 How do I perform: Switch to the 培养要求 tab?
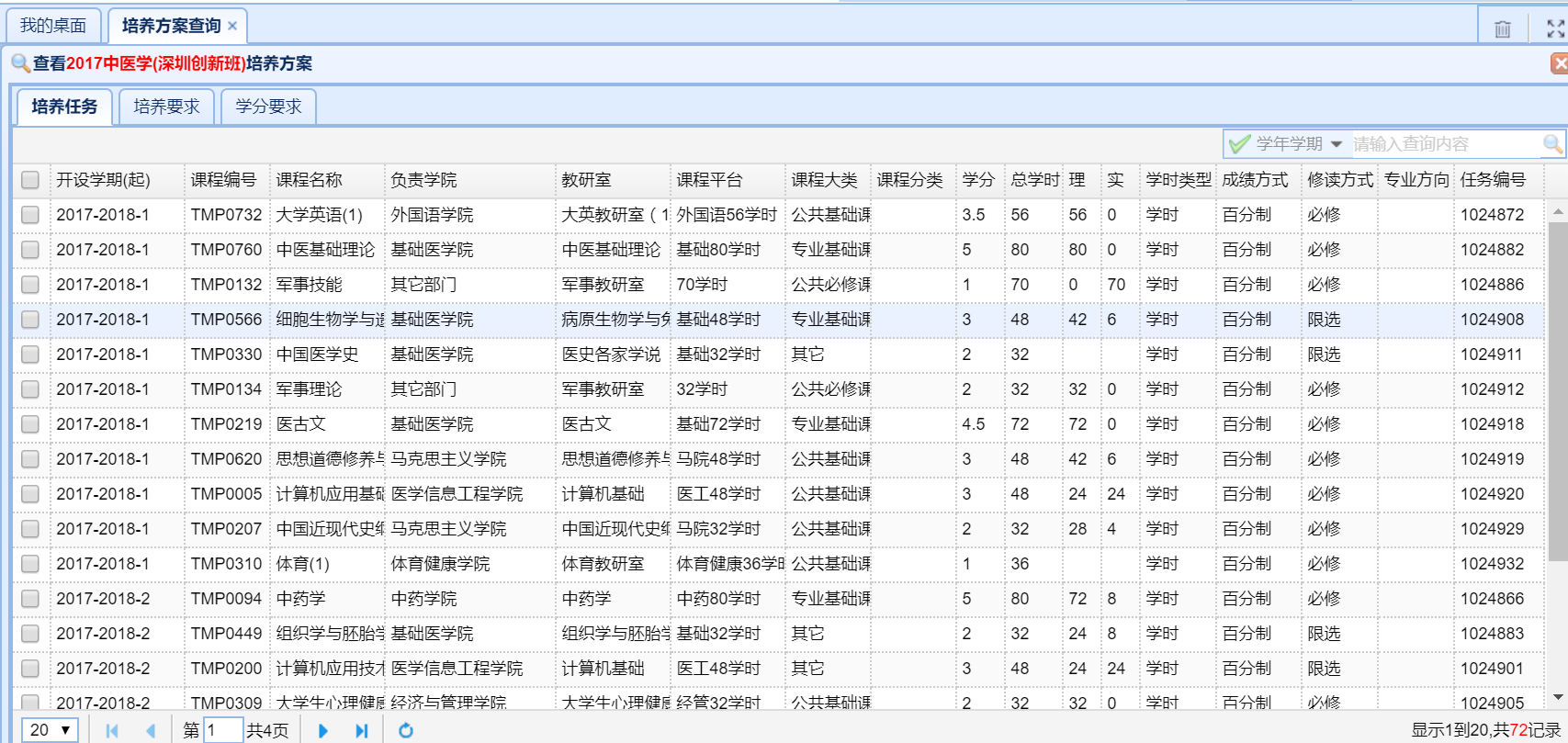[x=166, y=107]
